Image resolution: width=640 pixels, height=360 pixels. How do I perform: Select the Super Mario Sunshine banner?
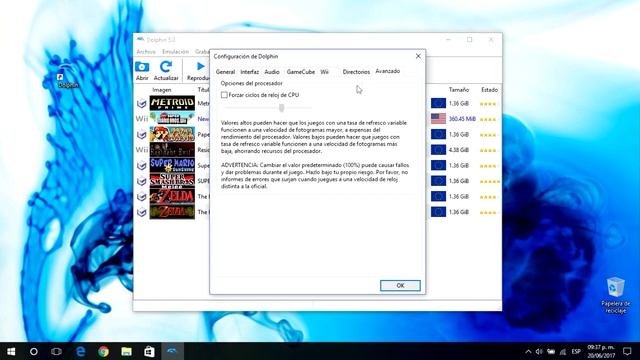[x=172, y=165]
